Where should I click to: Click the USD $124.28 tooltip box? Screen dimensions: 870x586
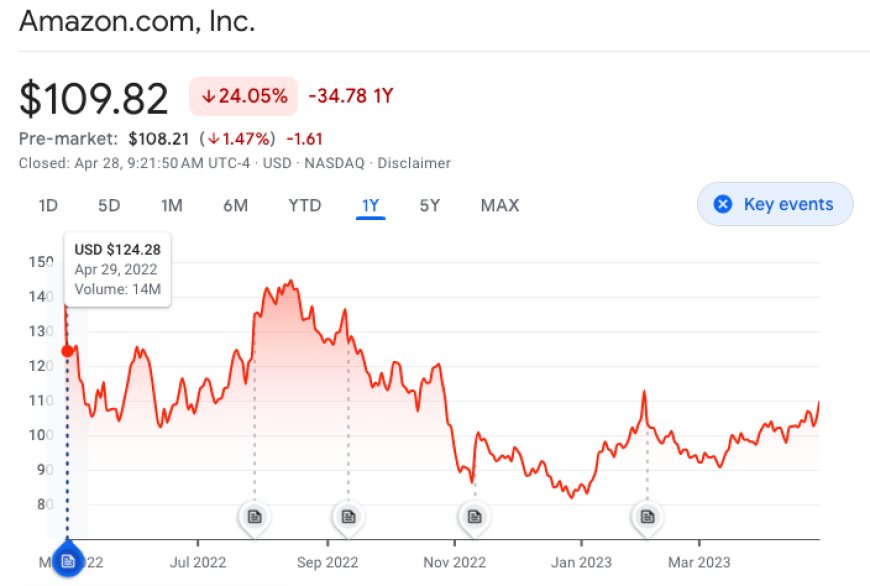tap(119, 270)
